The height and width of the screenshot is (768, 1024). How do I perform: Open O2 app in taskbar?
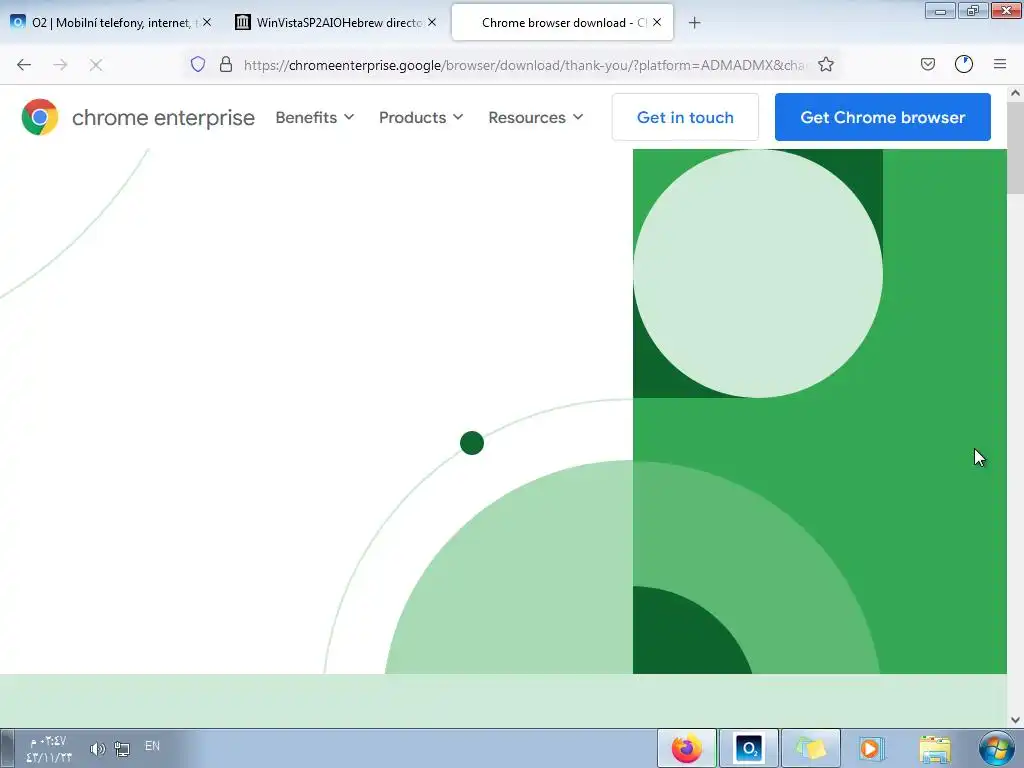pos(748,748)
